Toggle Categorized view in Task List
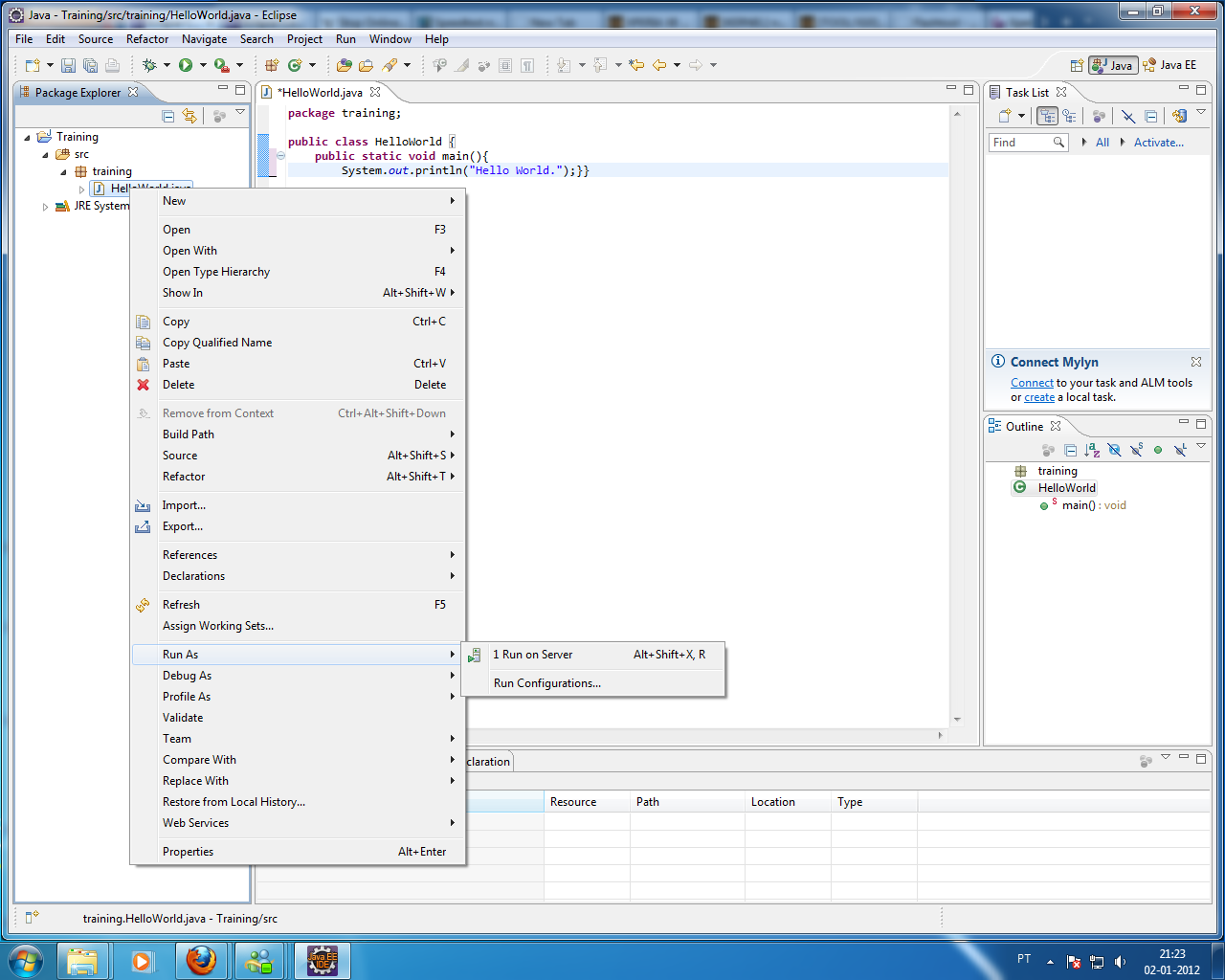Viewport: 1225px width, 980px height. tap(1048, 116)
